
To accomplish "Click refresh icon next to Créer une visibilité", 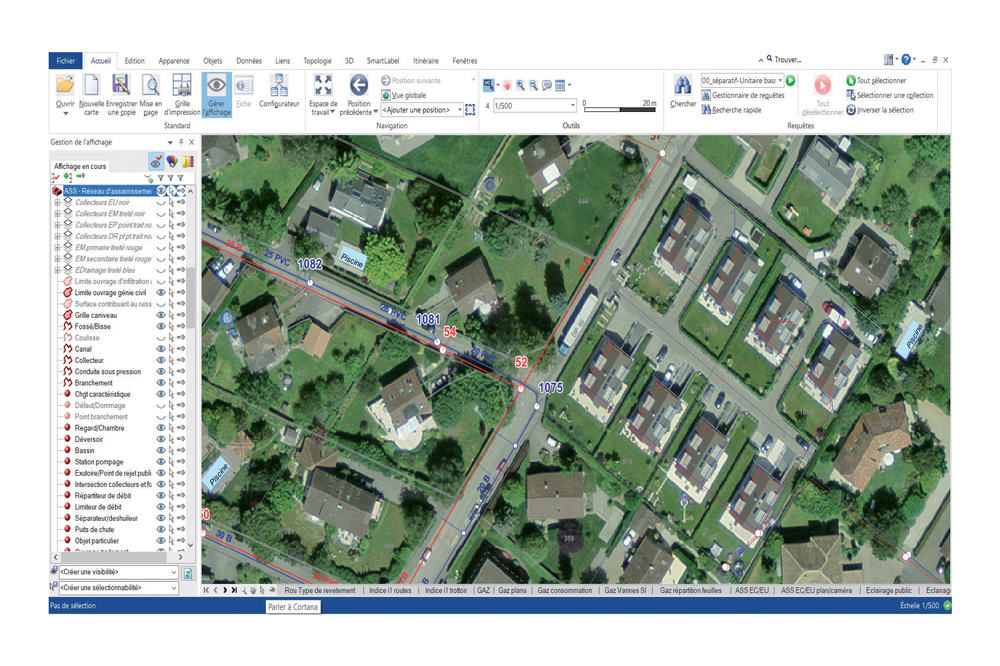I will pyautogui.click(x=188, y=573).
